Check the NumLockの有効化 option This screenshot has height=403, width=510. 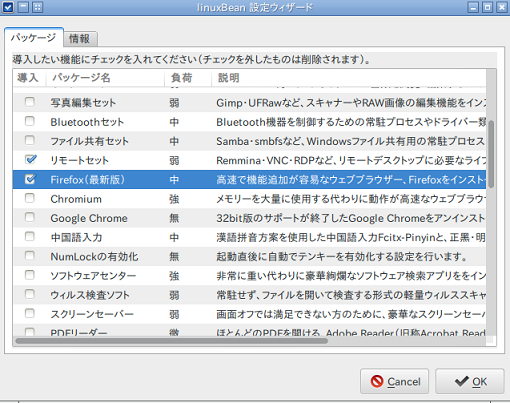click(30, 256)
